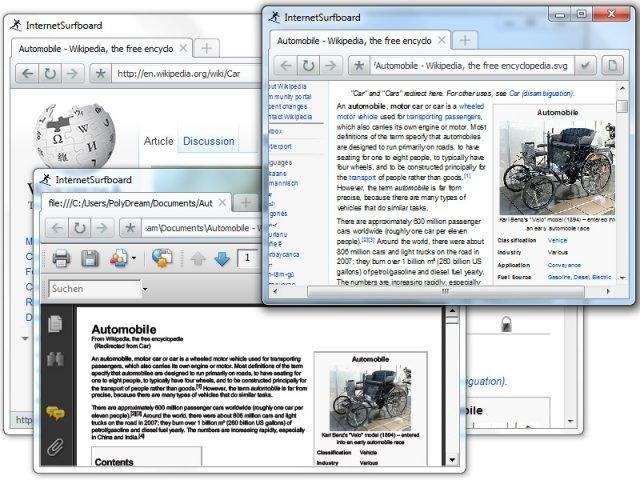Screen dimensions: 640x480
Task: Save the PDF with floppy icon
Action: (x=90, y=258)
